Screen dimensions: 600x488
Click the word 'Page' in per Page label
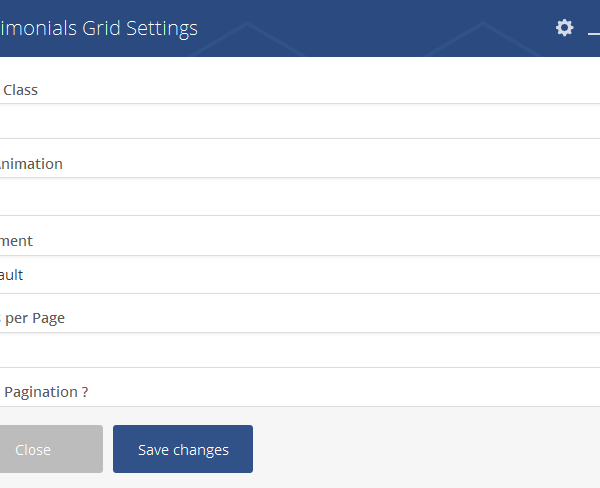[48, 318]
